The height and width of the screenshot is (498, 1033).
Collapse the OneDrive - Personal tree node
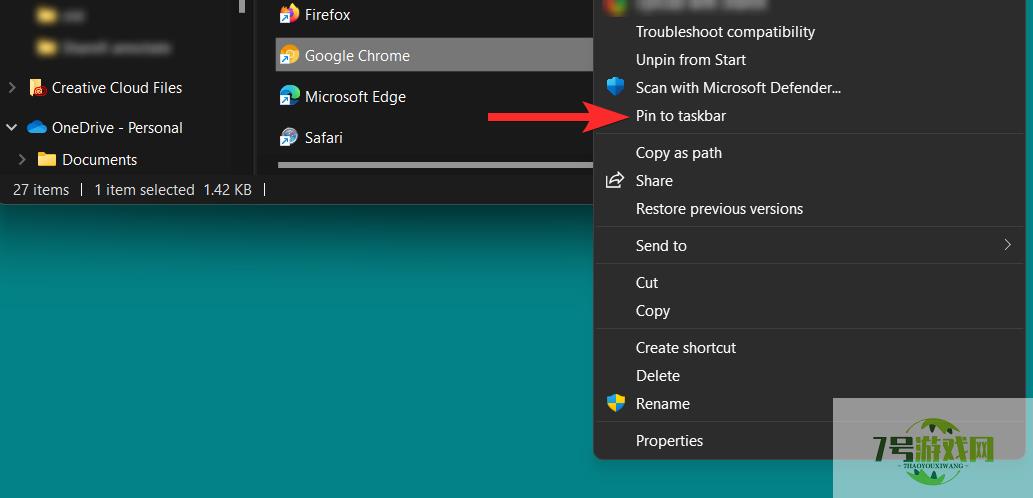[x=11, y=127]
